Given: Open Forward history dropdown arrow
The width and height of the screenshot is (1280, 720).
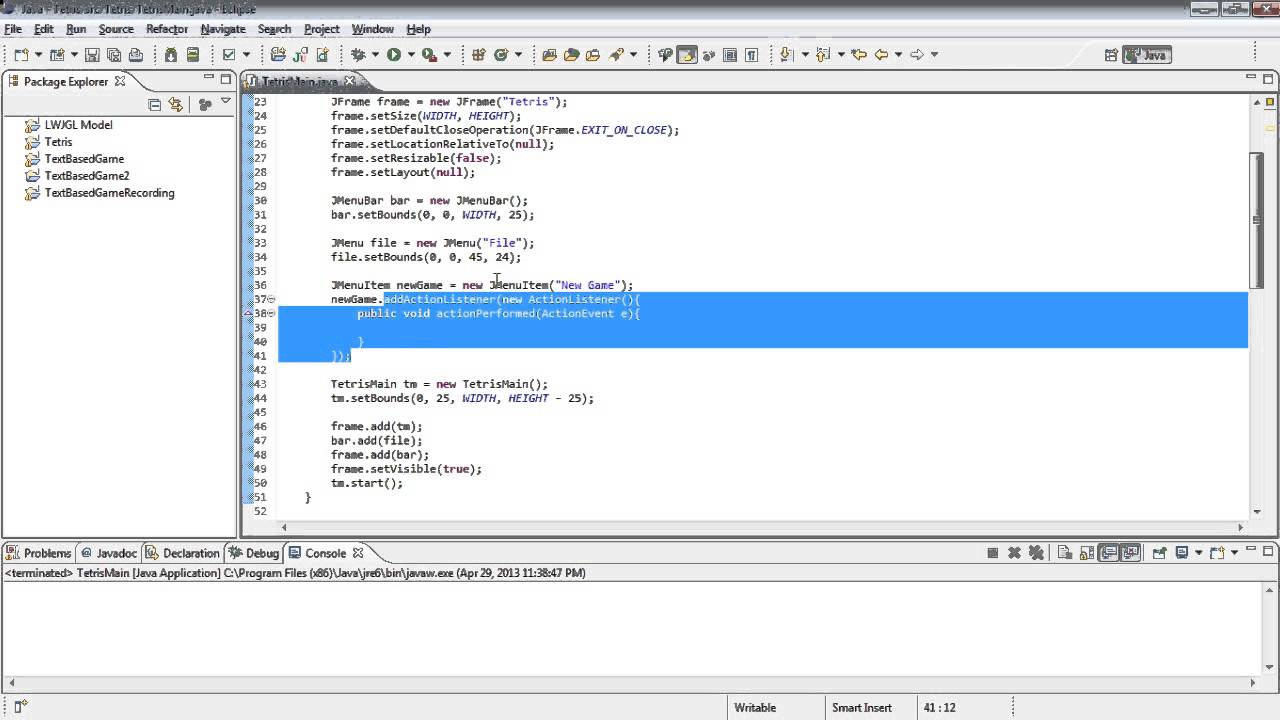Looking at the screenshot, I should tap(934, 55).
